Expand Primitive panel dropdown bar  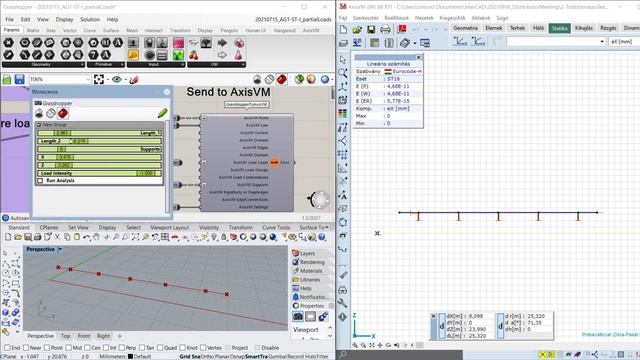point(105,64)
